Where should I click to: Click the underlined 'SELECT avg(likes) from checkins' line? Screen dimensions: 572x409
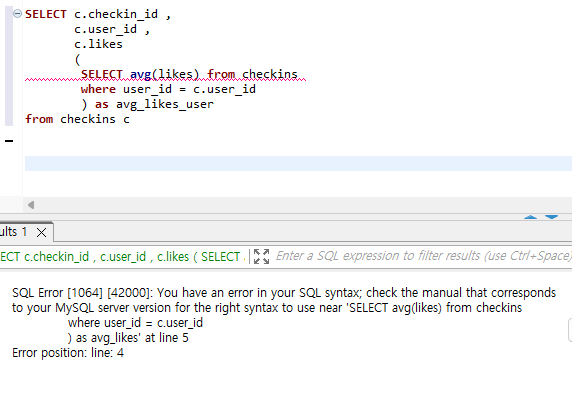(189, 74)
